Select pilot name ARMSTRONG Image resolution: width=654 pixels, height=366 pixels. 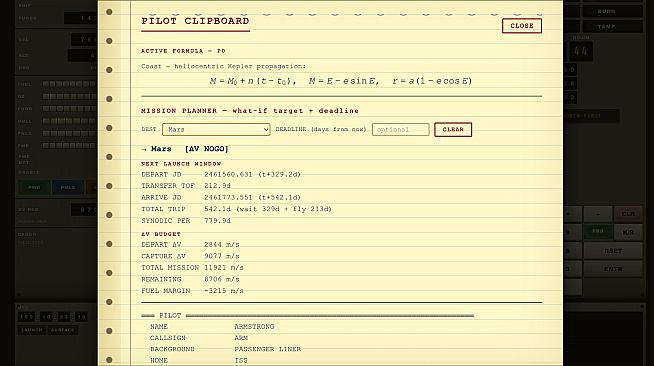(254, 327)
